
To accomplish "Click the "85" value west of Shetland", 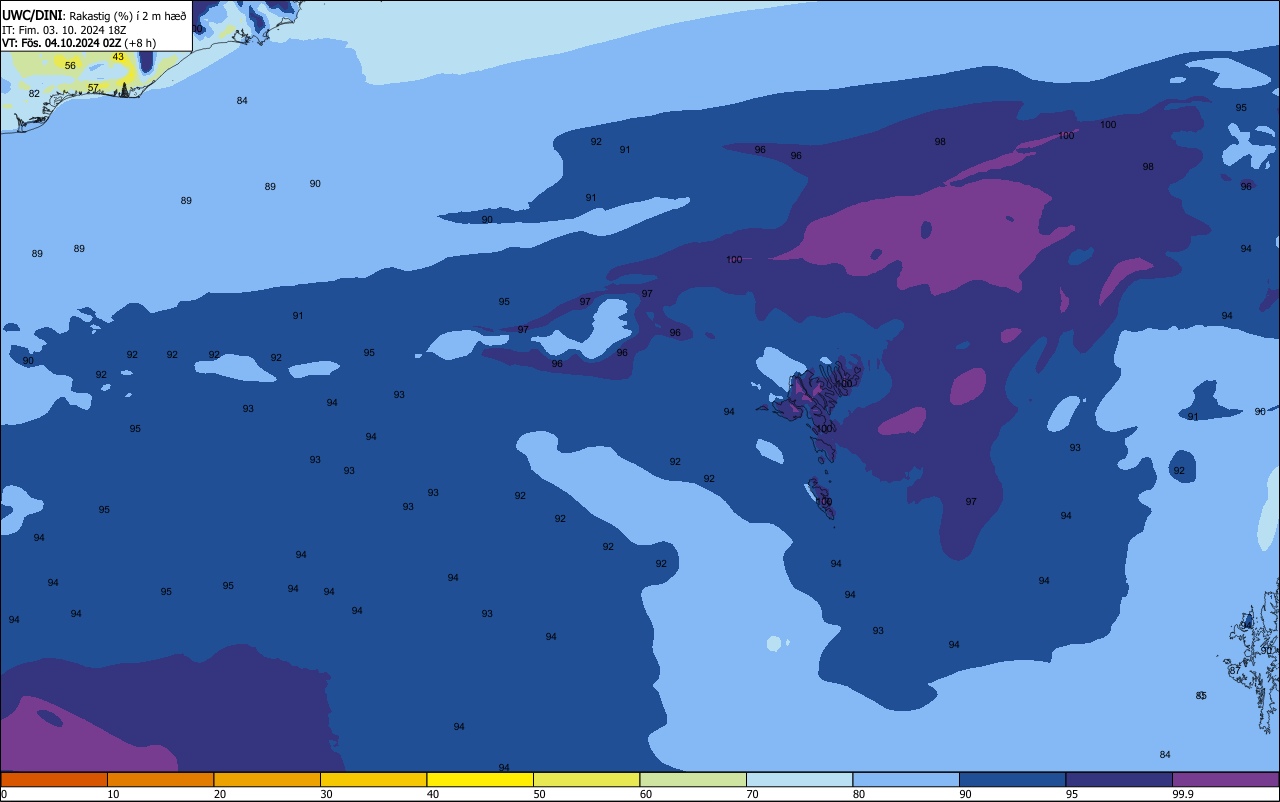I will [1201, 696].
